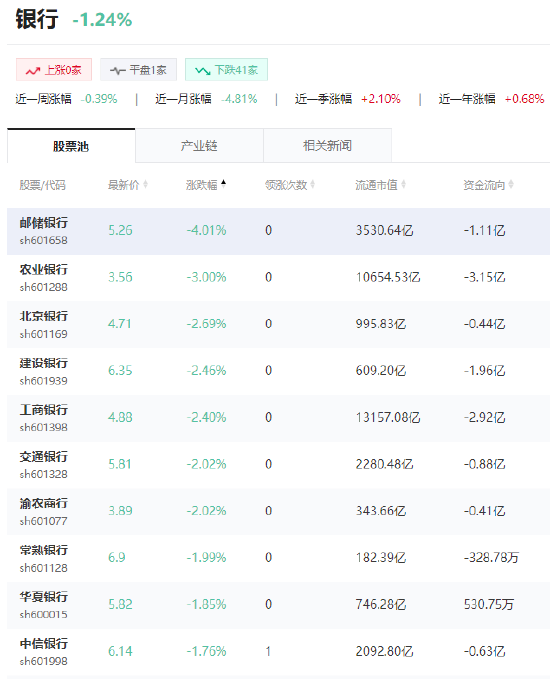Click the 资金流向 column header text
The height and width of the screenshot is (679, 550).
pyautogui.click(x=484, y=185)
